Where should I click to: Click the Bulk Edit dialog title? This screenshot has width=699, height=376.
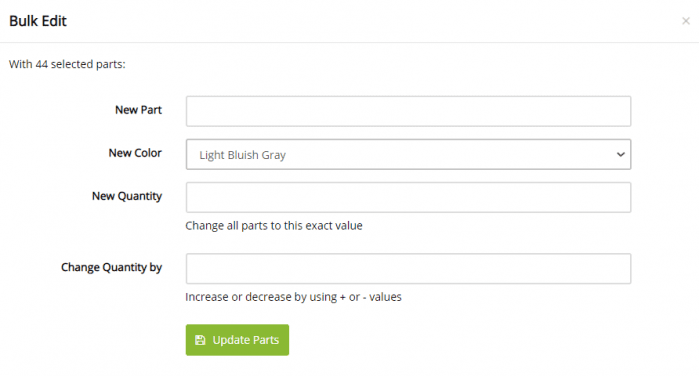pyautogui.click(x=38, y=21)
